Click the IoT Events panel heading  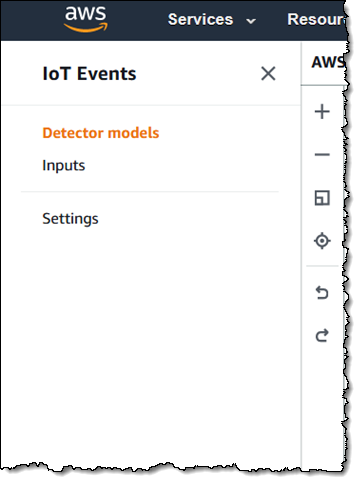(x=89, y=74)
